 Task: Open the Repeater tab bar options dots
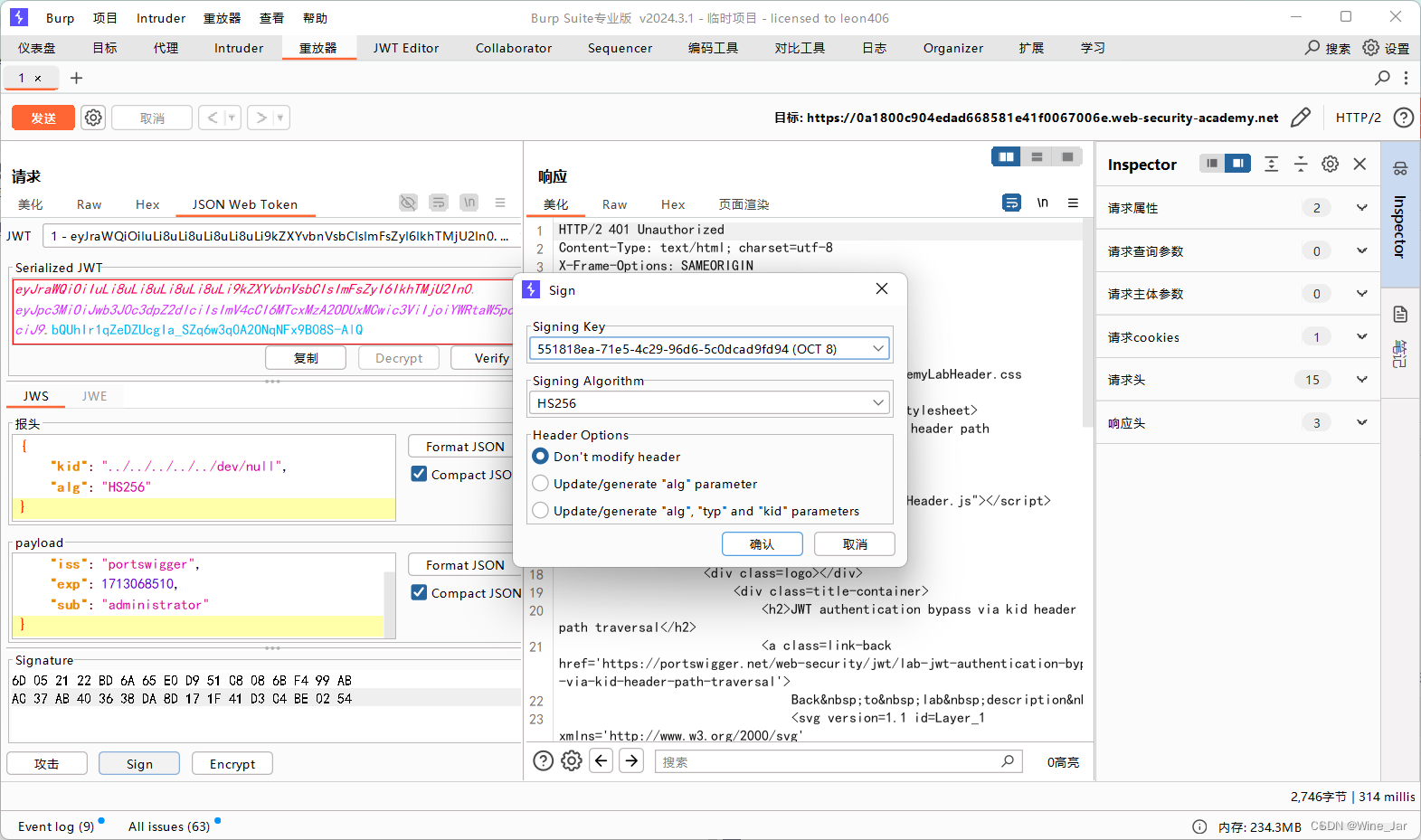[1406, 78]
